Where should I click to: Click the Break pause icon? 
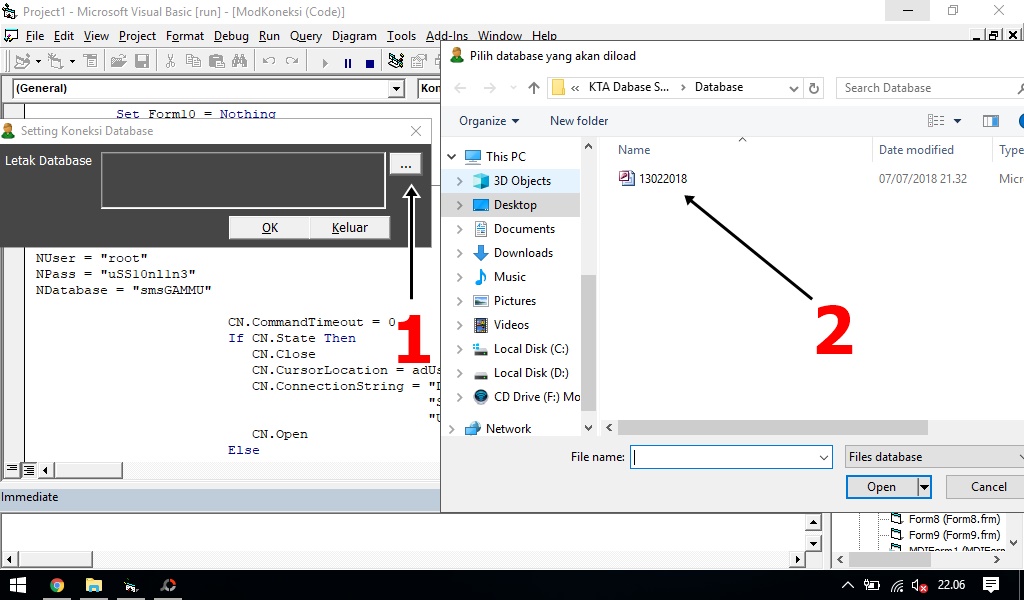coord(347,63)
